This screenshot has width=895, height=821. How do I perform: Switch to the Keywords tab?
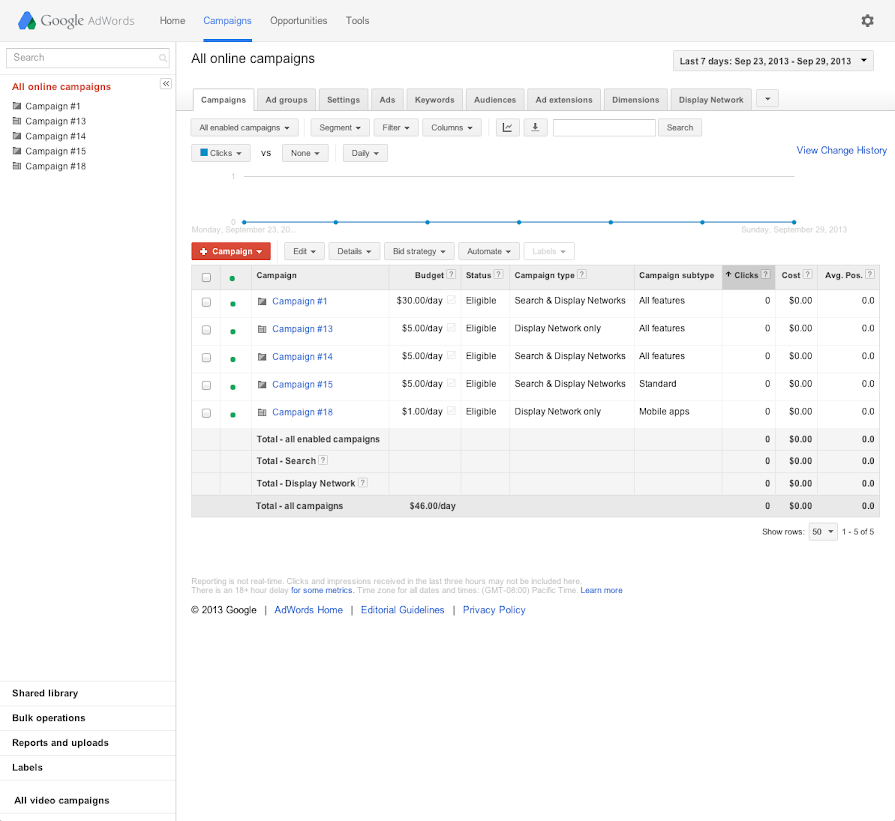(434, 100)
